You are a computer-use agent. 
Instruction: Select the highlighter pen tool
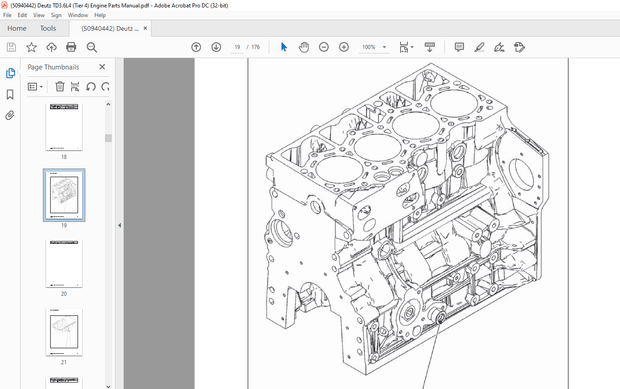(x=480, y=47)
